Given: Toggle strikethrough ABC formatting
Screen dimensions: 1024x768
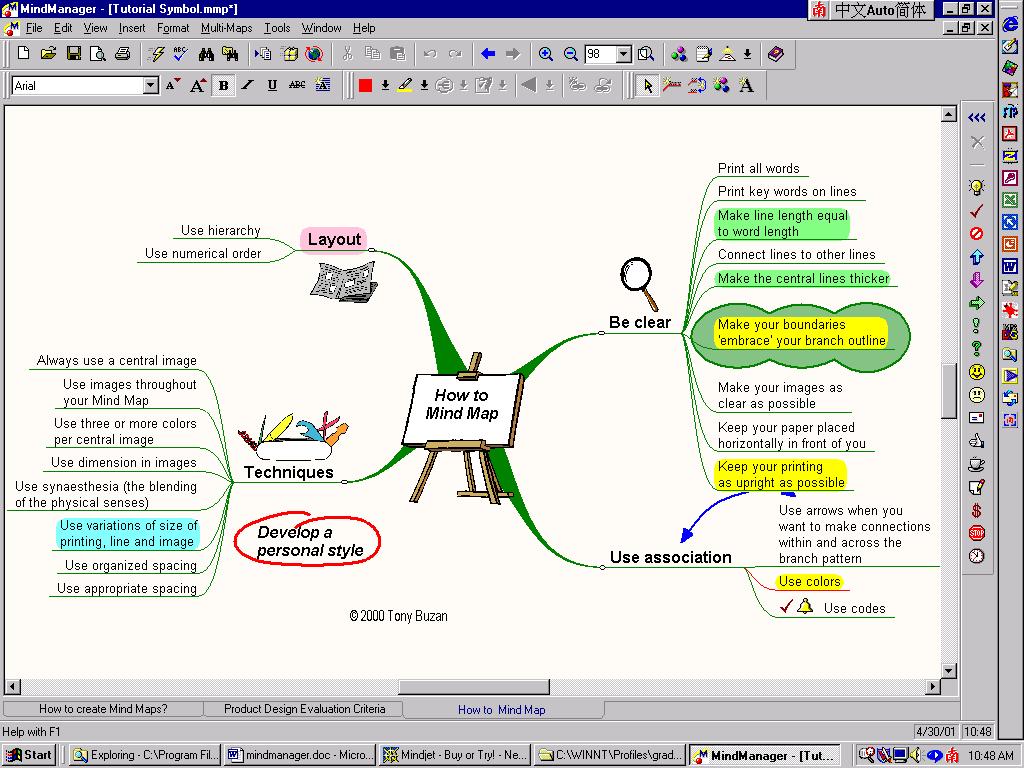Looking at the screenshot, I should (297, 85).
